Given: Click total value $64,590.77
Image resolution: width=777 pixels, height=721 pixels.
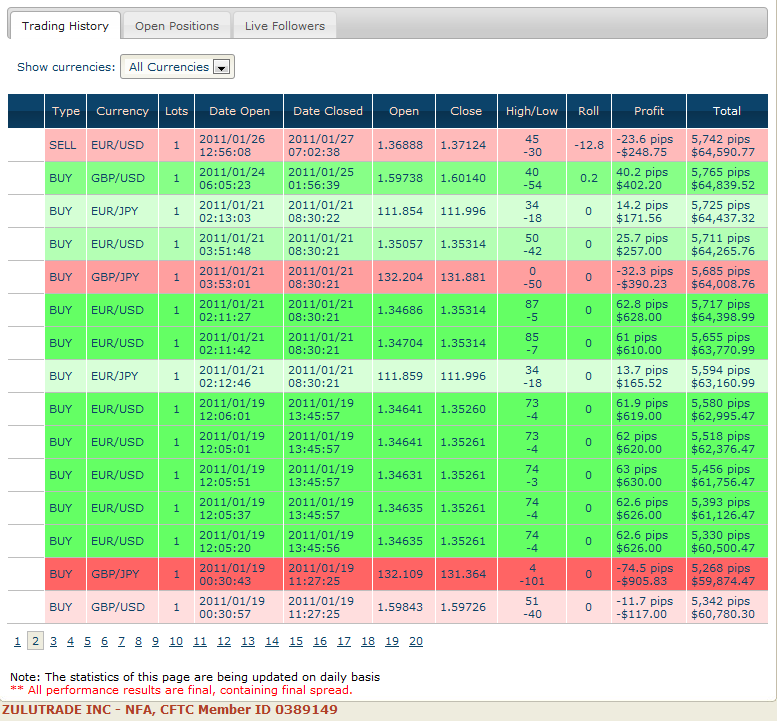Looking at the screenshot, I should 723,152.
